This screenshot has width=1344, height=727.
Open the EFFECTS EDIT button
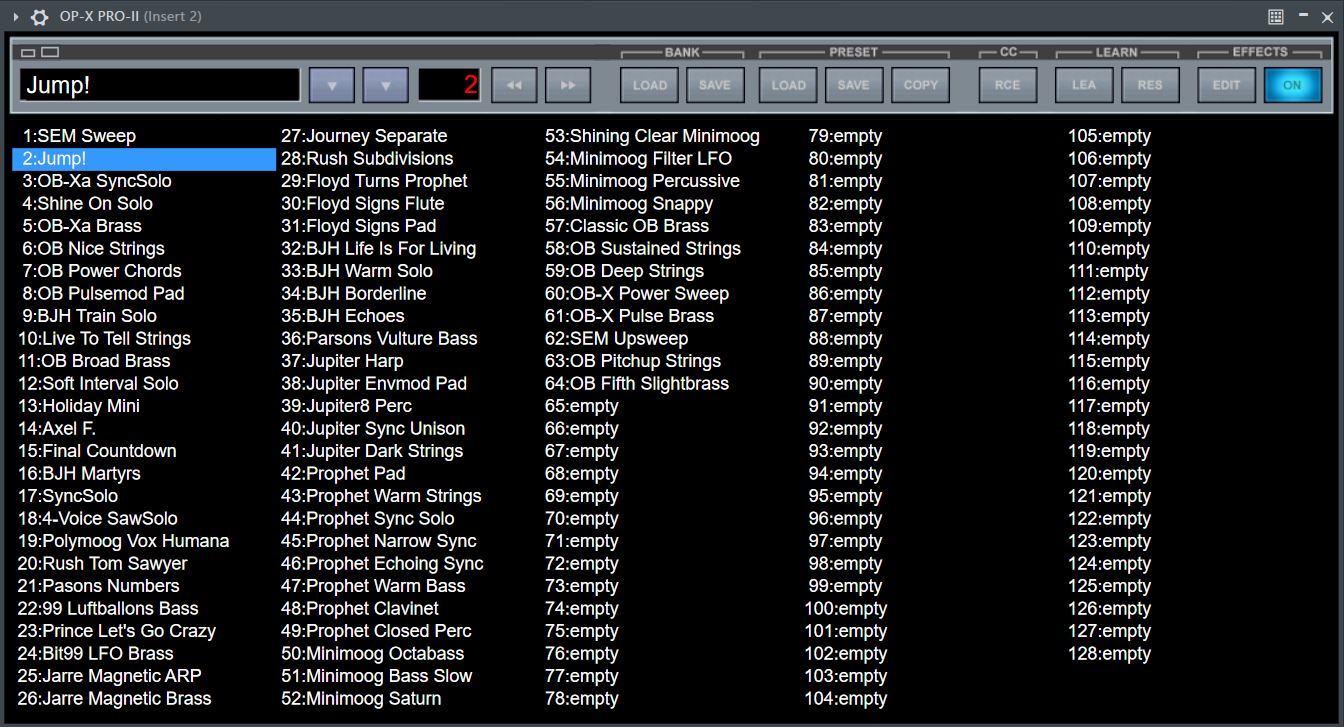[x=1227, y=85]
